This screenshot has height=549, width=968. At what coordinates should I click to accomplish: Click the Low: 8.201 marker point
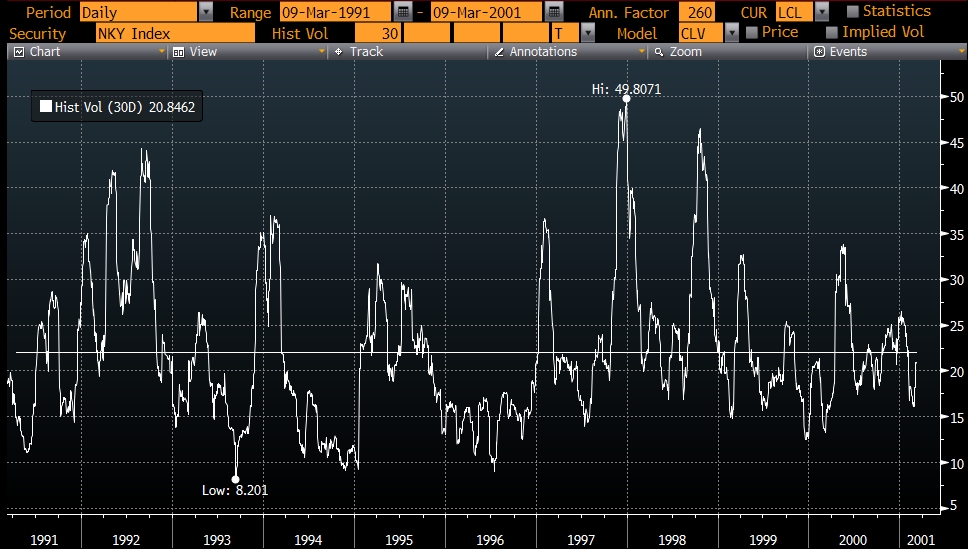(235, 479)
